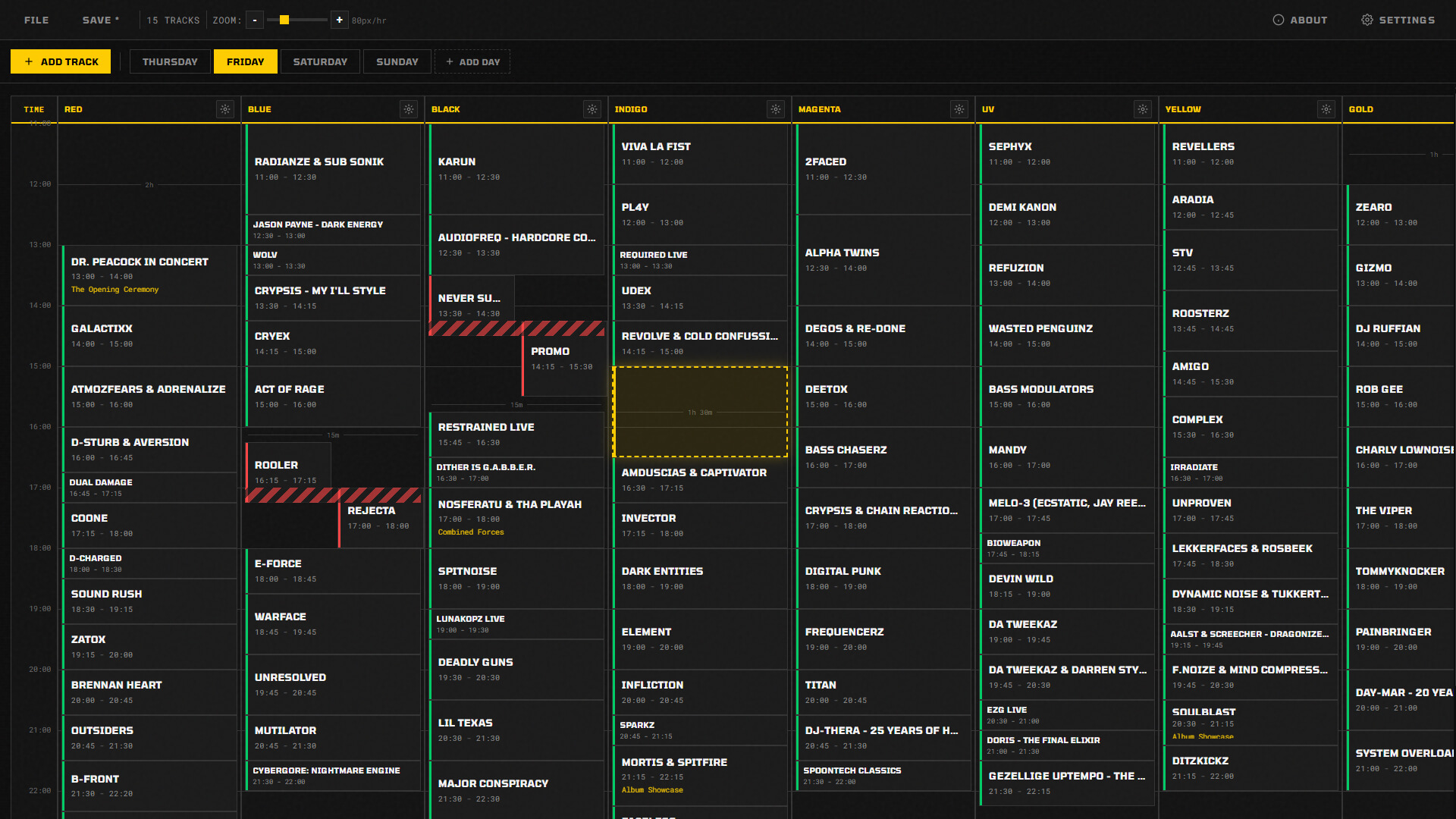Open INDIGO track settings gear
Viewport: 1456px width, 819px height.
[776, 109]
